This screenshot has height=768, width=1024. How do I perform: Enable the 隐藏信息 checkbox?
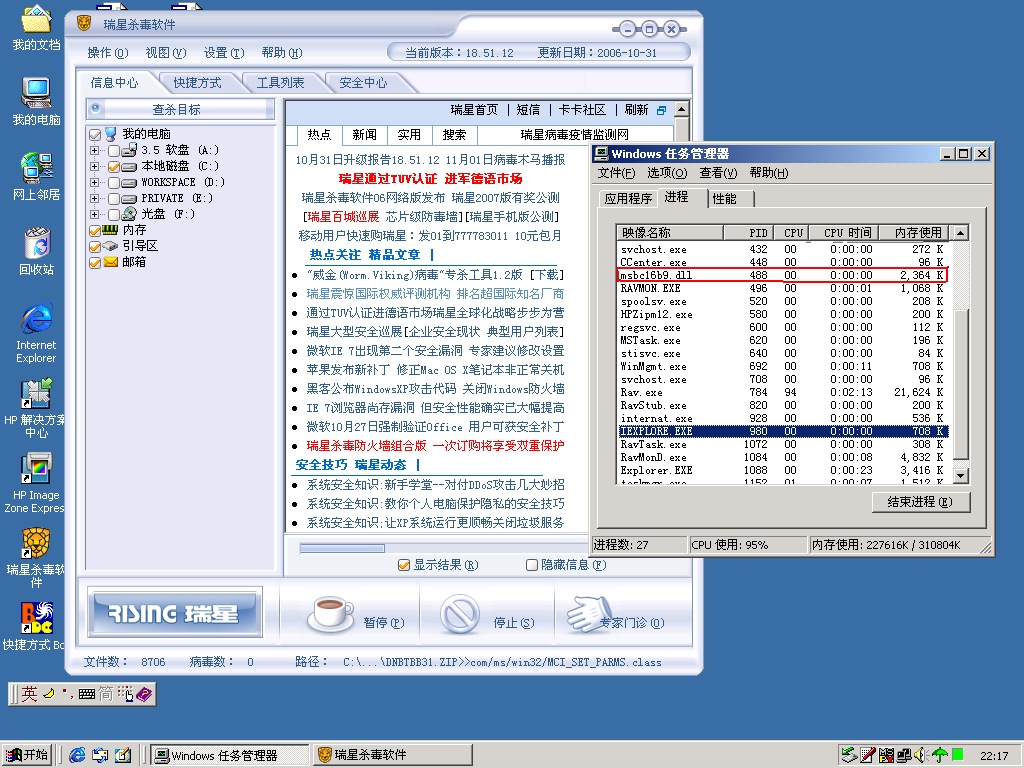[532, 565]
